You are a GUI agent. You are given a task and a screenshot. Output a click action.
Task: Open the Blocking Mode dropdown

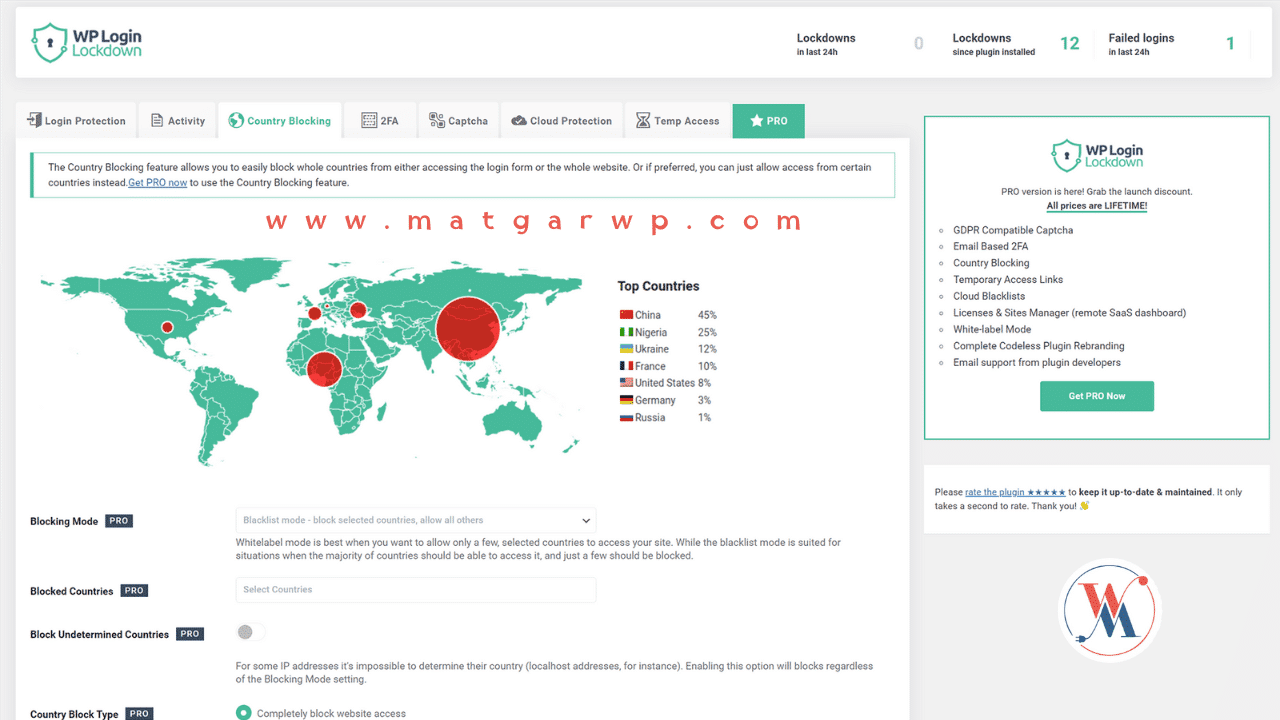tap(415, 520)
